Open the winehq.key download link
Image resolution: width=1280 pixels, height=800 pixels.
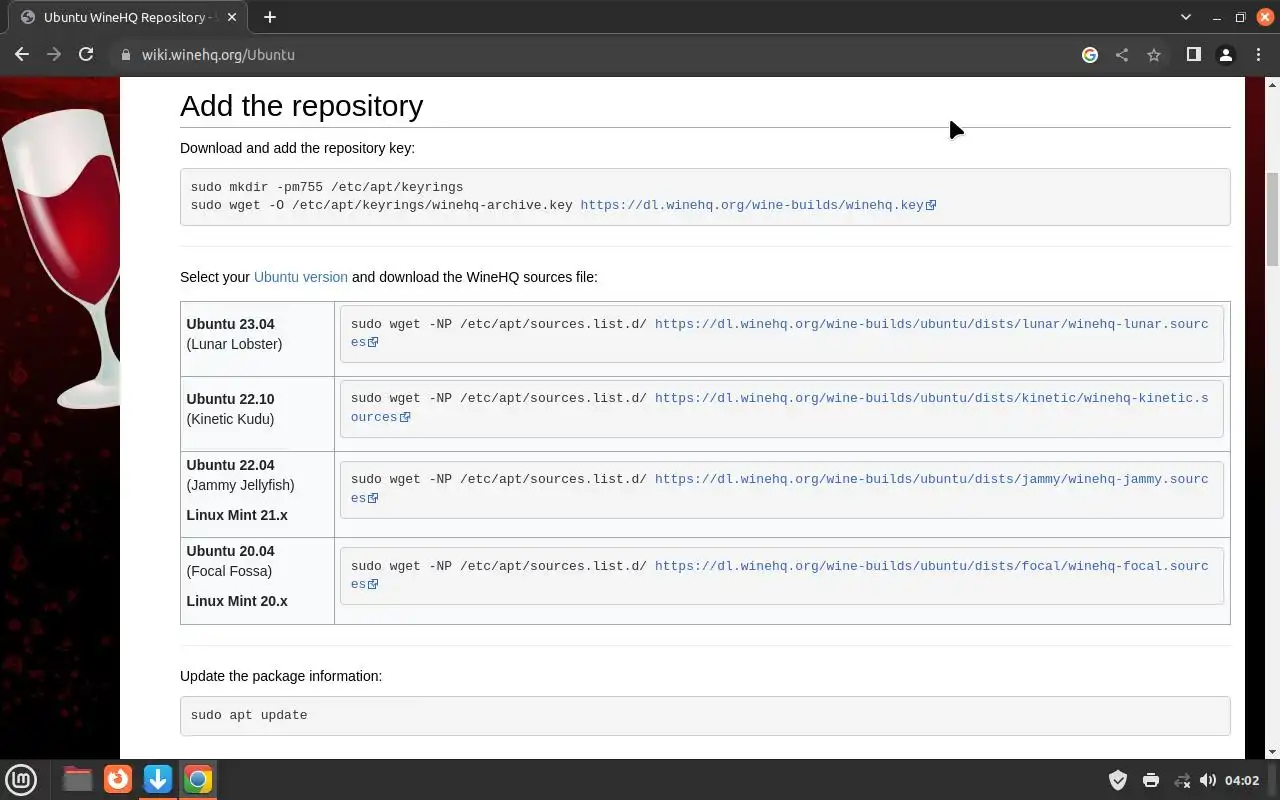point(752,205)
